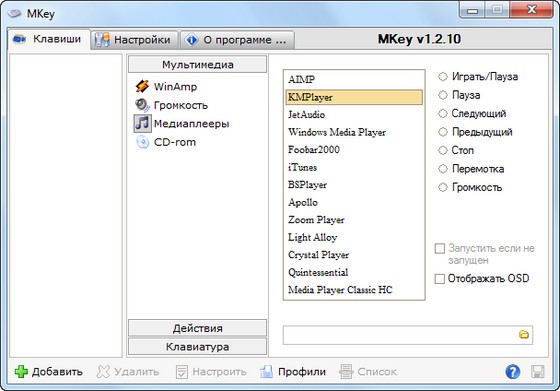Click the folder browse icon in path field
This screenshot has height=391, width=560.
(524, 335)
